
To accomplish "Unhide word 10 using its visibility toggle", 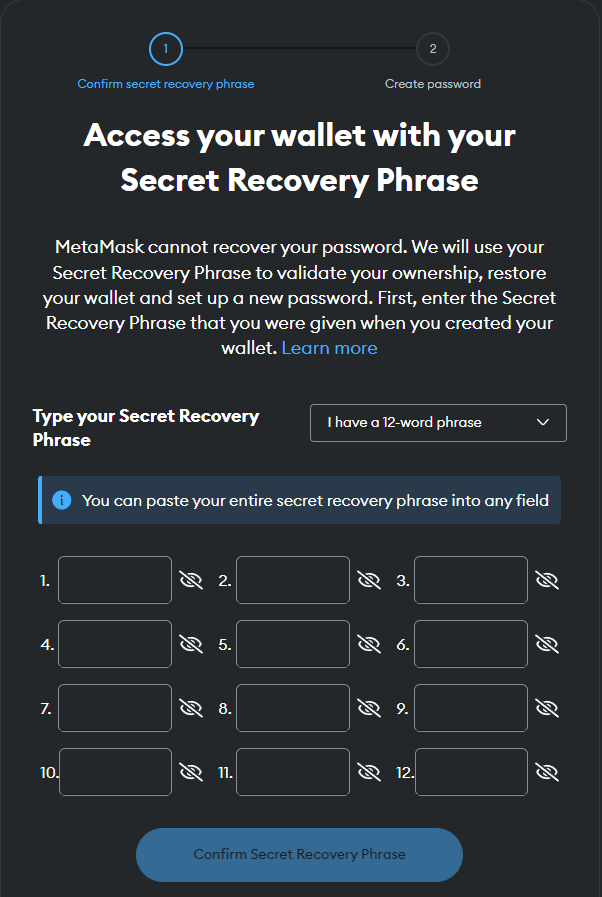I will (x=192, y=771).
